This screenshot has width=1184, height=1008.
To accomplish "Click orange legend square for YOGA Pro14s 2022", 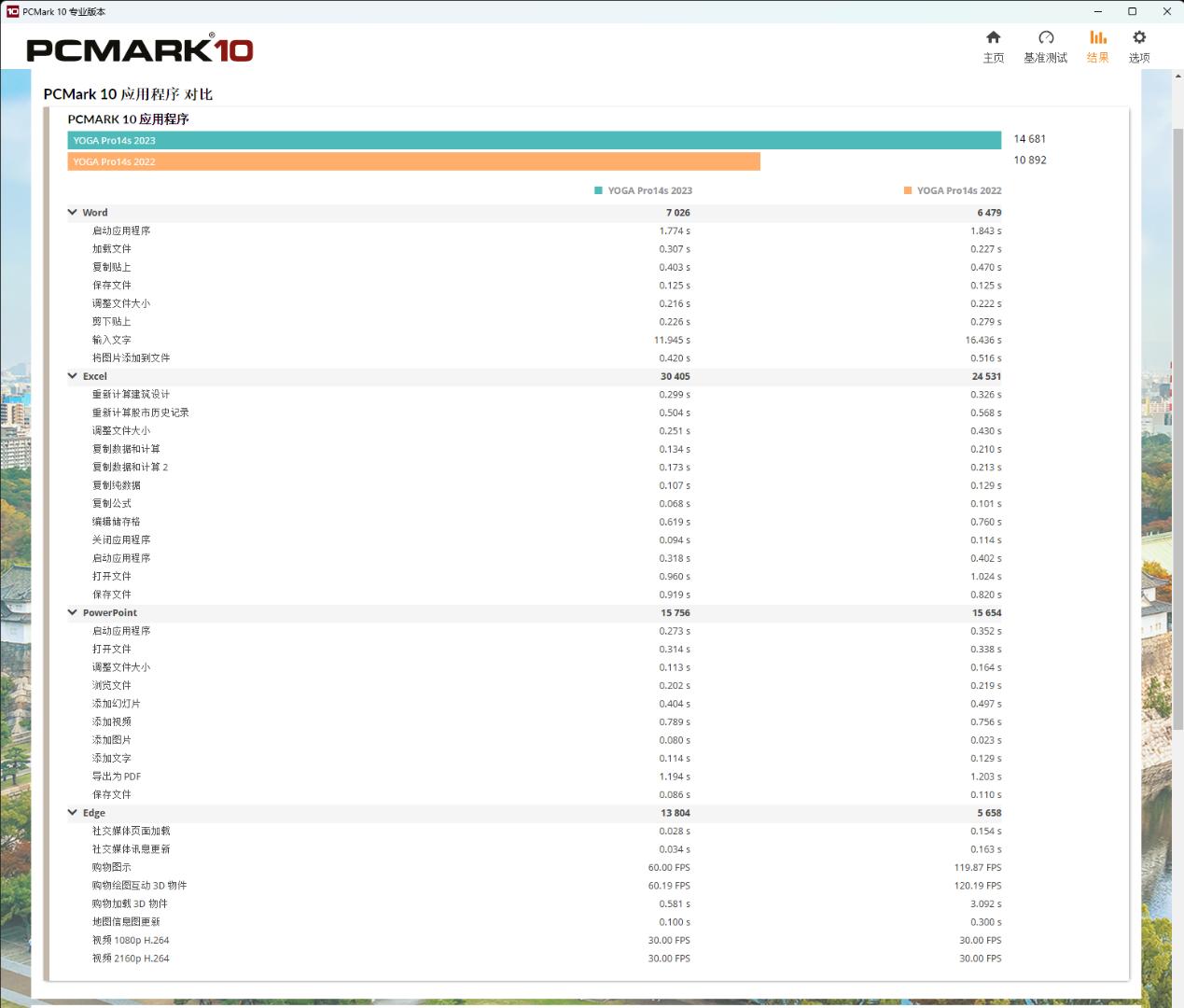I will coord(907,190).
